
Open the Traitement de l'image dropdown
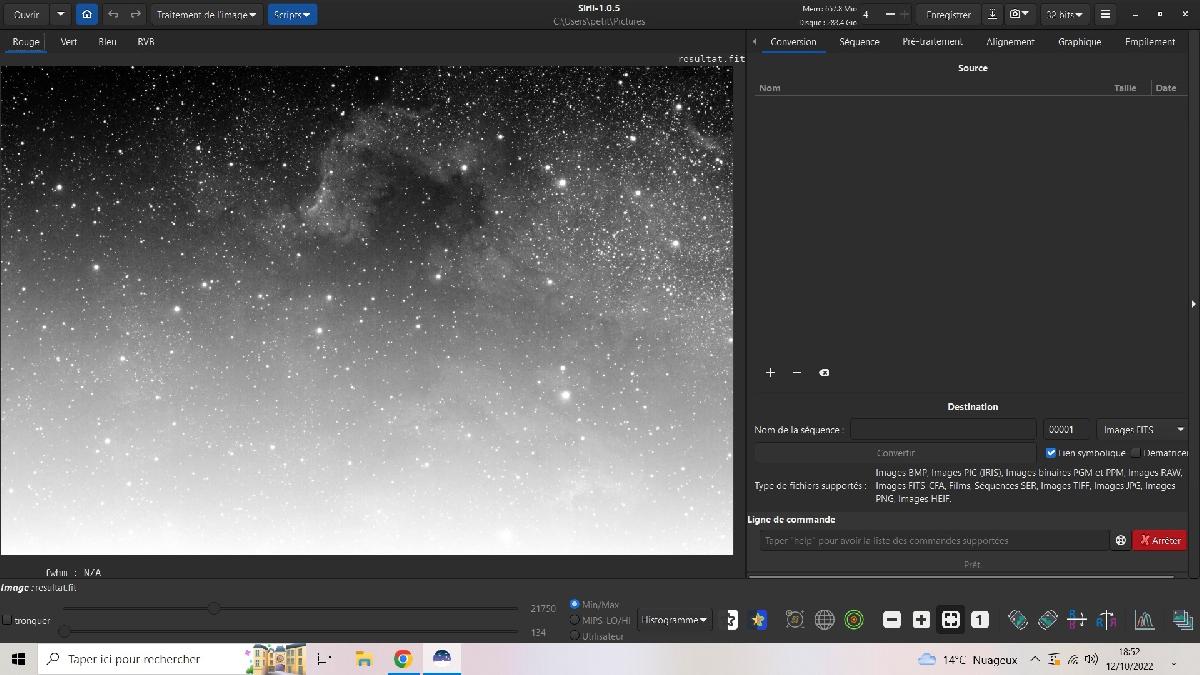click(206, 15)
